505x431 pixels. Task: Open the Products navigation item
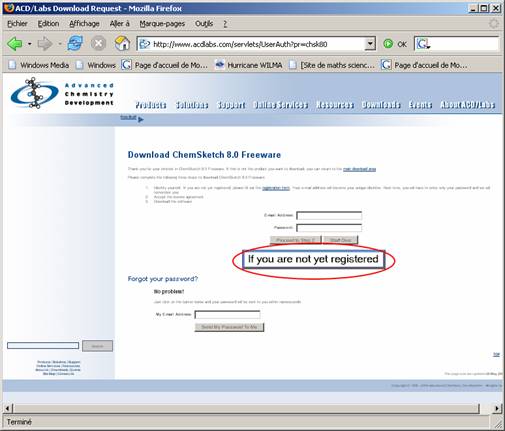tap(151, 105)
